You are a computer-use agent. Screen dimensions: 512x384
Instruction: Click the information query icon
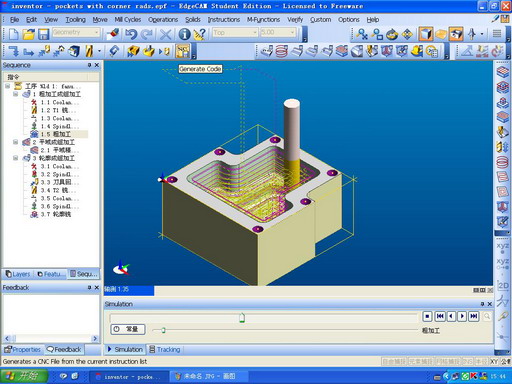(184, 34)
